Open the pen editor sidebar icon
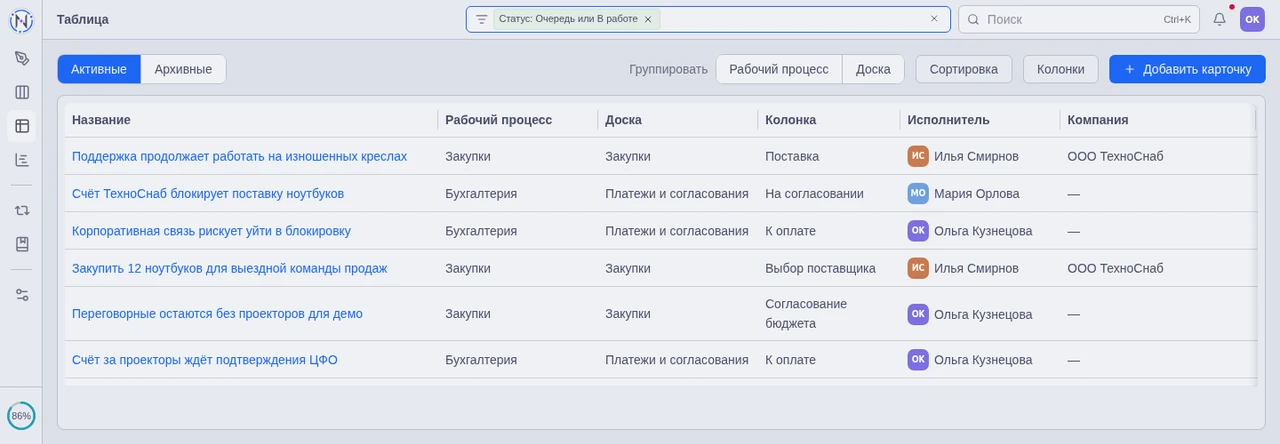The width and height of the screenshot is (1280, 444). tap(21, 58)
